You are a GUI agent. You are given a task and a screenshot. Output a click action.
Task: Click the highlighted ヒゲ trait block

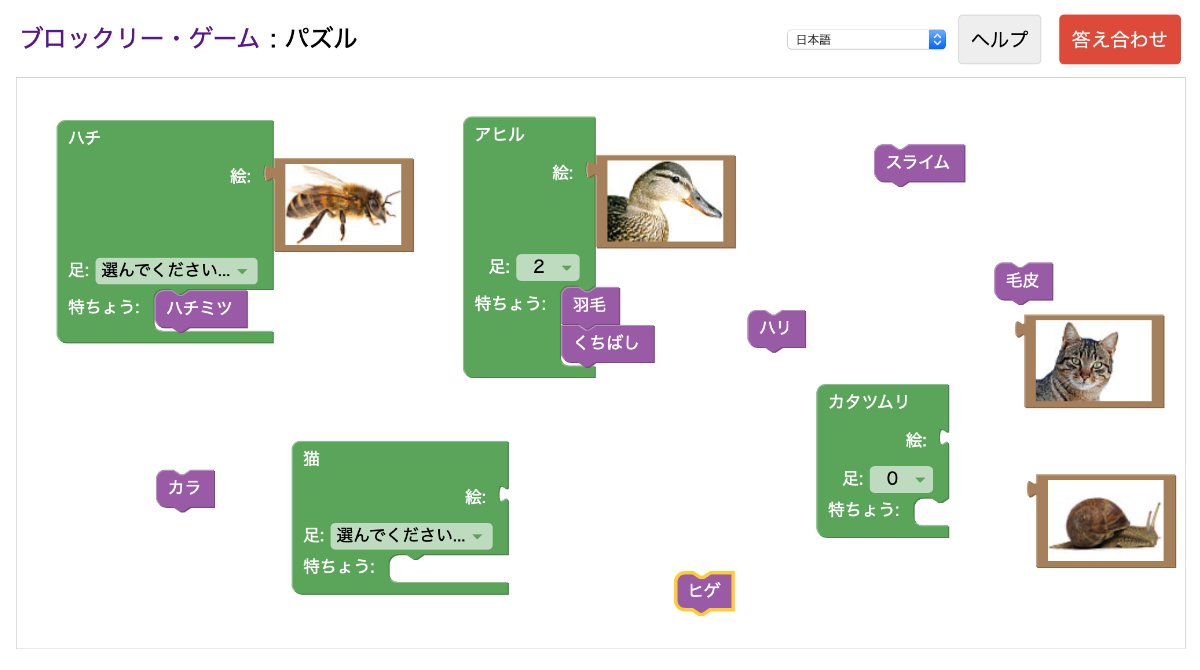(704, 592)
